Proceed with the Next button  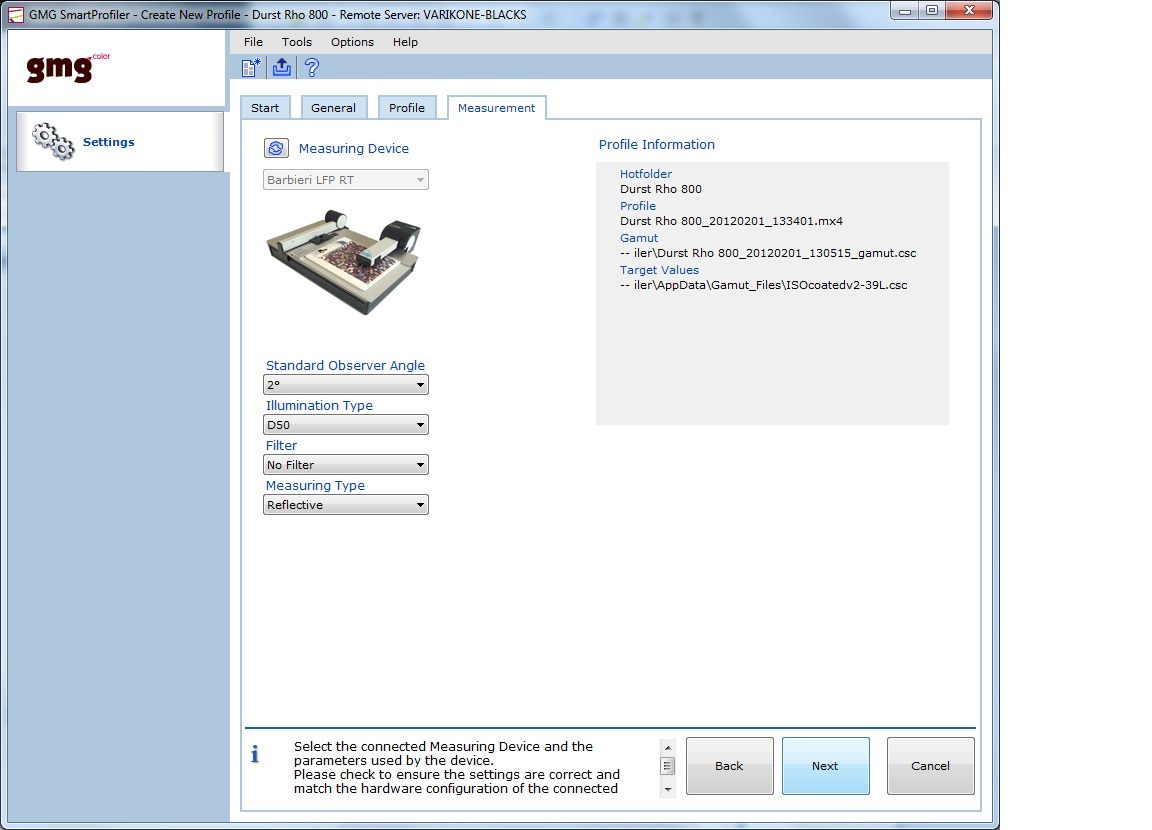(826, 765)
